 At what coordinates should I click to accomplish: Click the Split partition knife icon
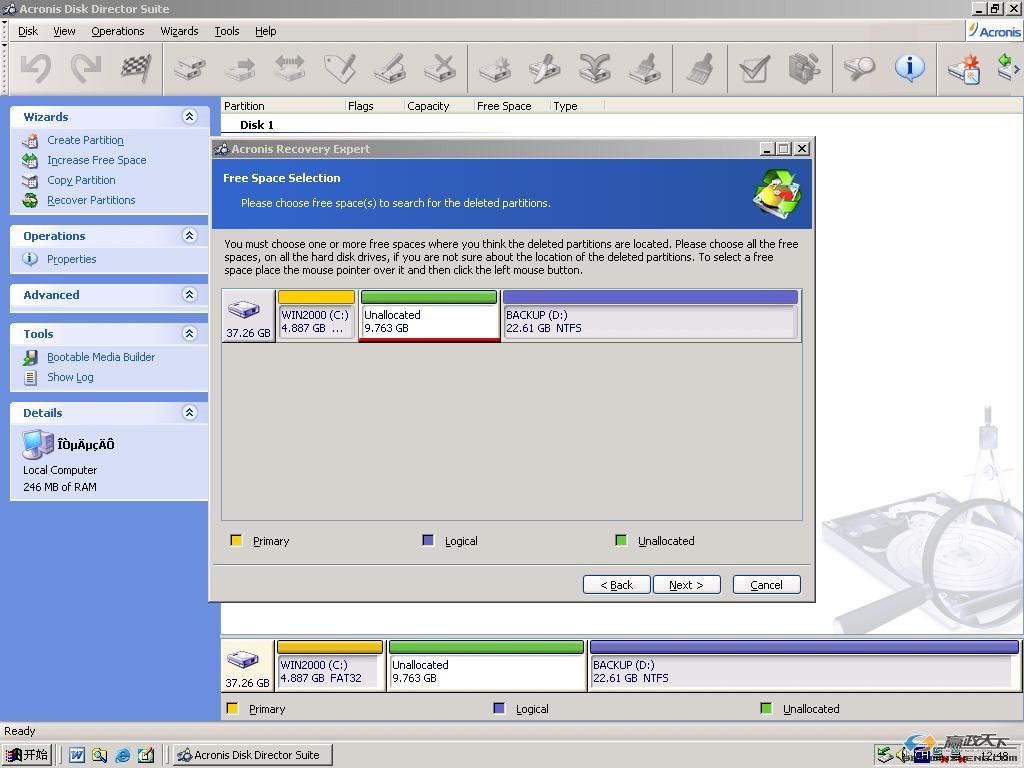(x=545, y=69)
